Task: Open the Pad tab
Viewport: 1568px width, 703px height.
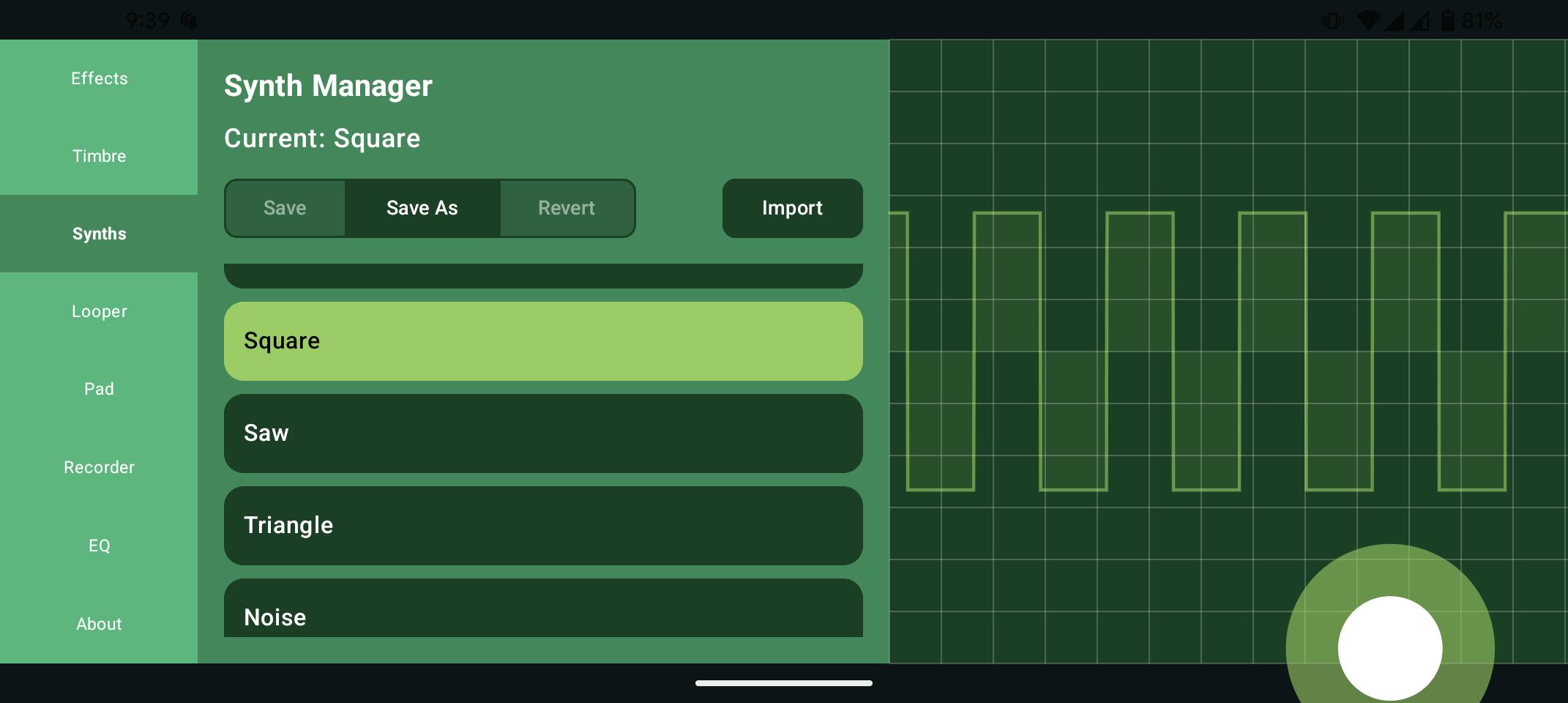Action: coord(99,389)
